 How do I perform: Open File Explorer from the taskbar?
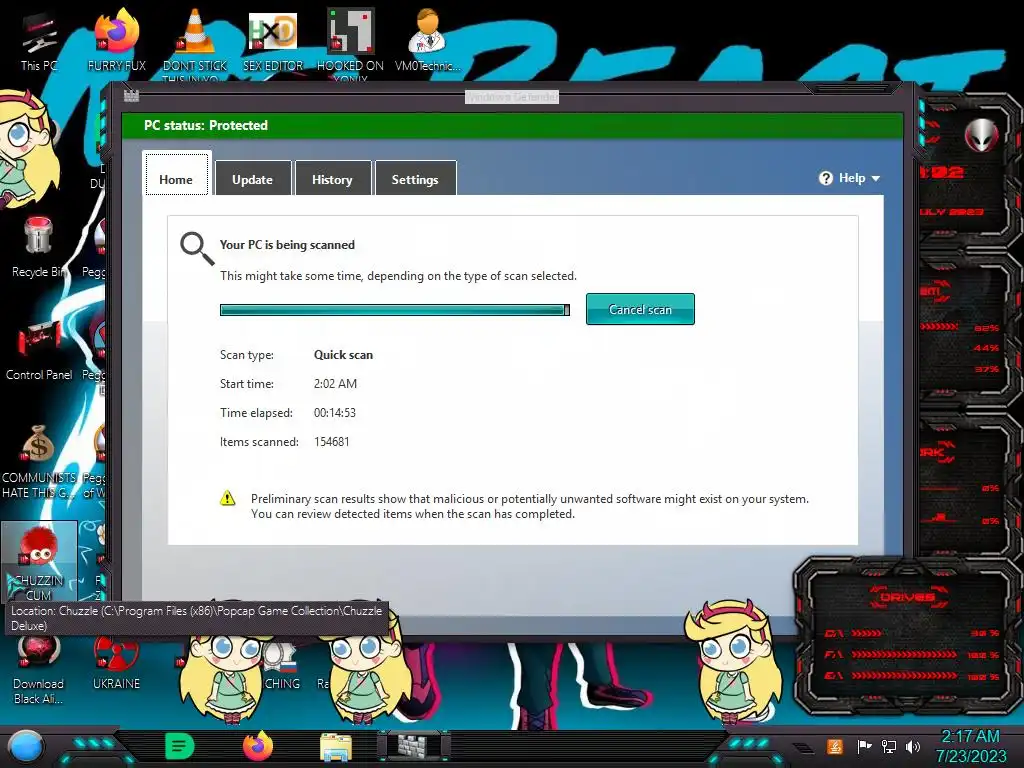336,747
